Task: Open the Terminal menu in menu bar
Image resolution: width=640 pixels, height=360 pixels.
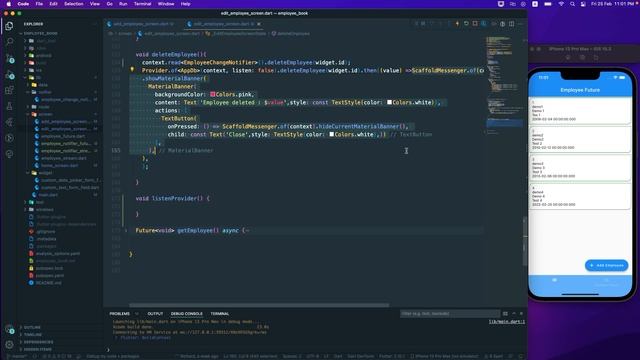Action: click(142, 4)
